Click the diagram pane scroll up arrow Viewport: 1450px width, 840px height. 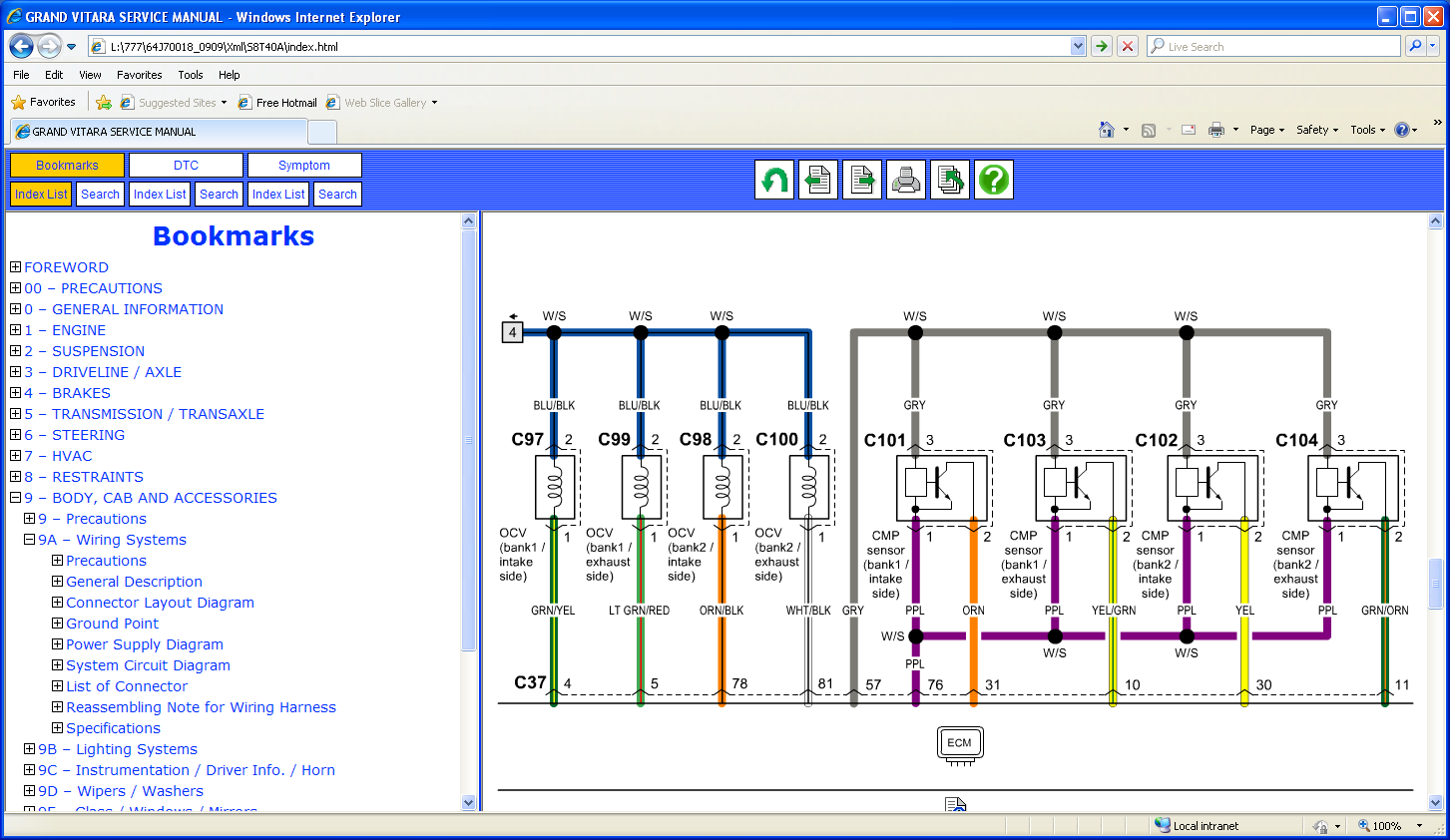1436,220
